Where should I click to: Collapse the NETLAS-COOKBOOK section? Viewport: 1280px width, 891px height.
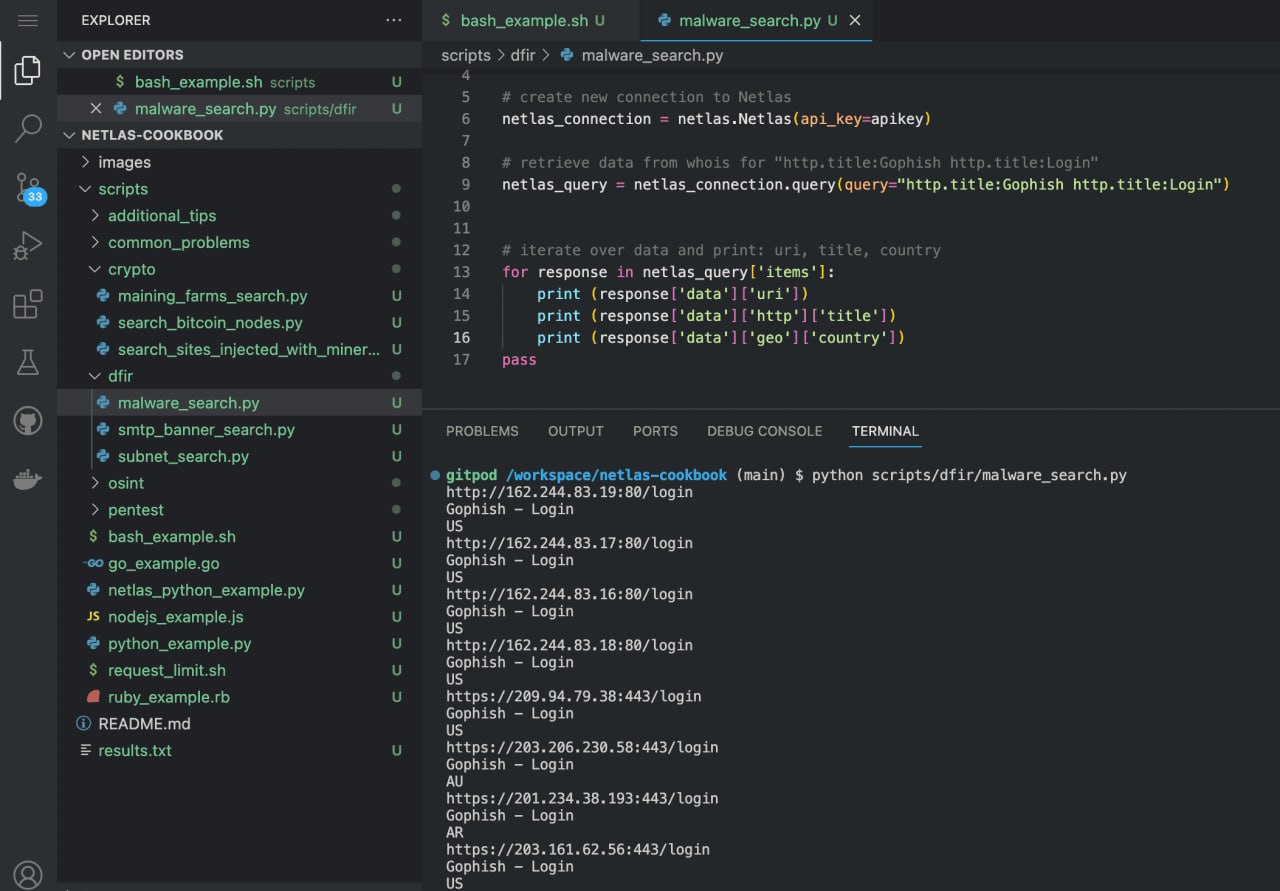point(239,135)
